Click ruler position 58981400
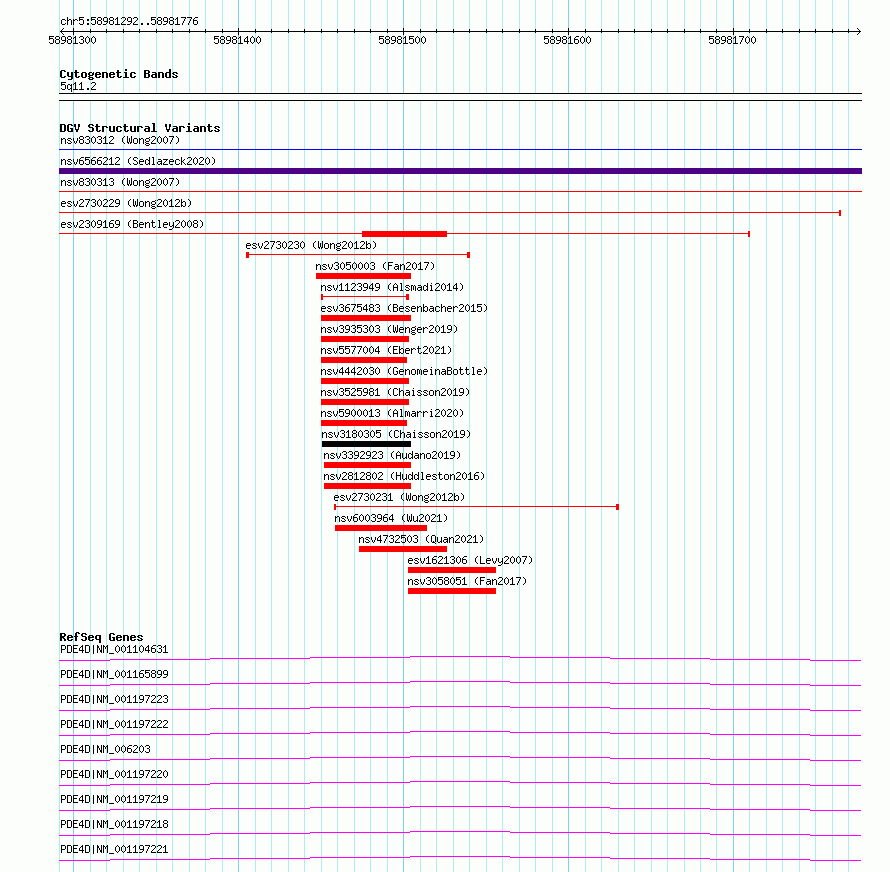Image resolution: width=890 pixels, height=872 pixels. tap(237, 40)
